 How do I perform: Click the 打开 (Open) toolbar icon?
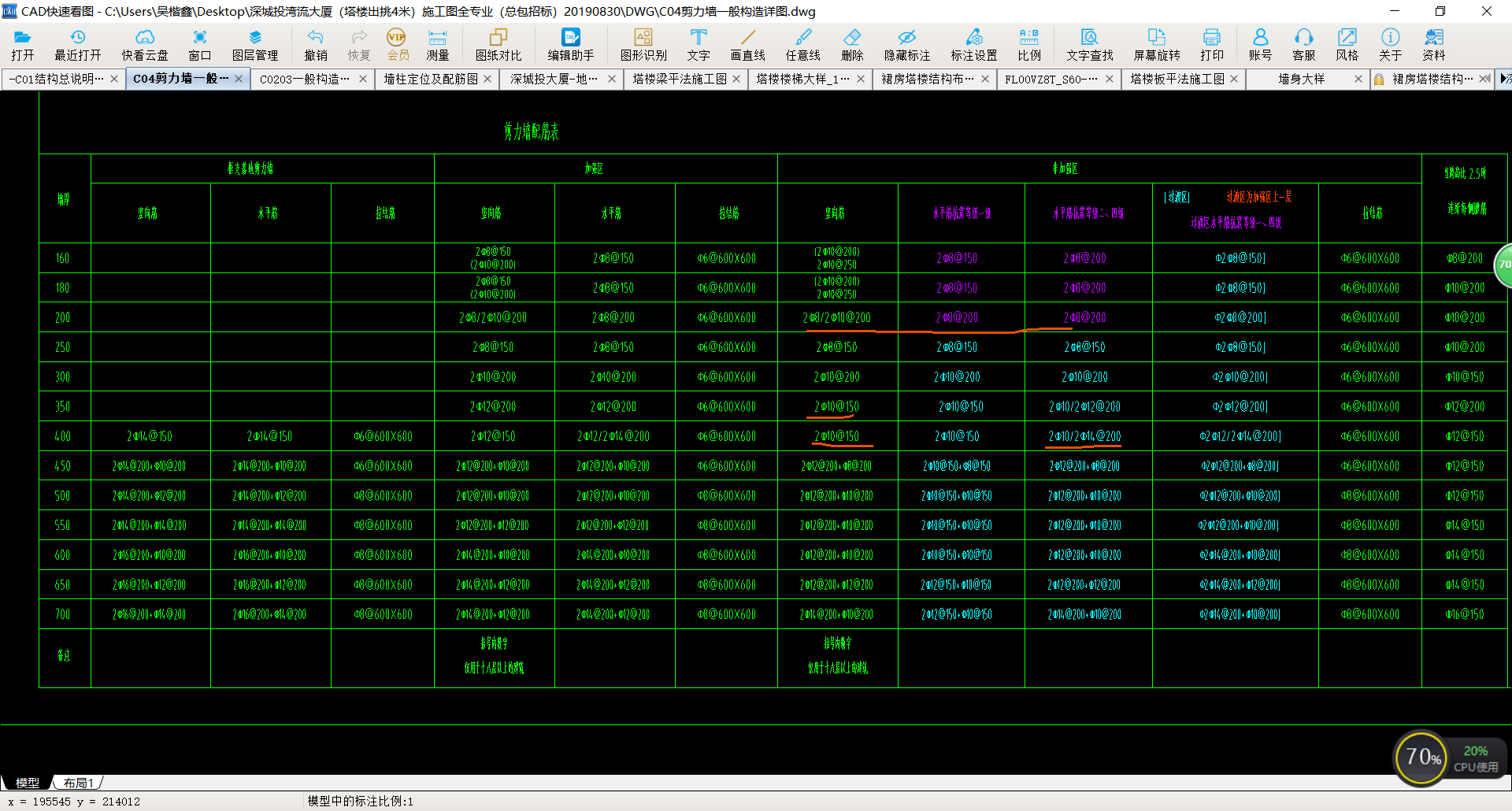pos(22,45)
